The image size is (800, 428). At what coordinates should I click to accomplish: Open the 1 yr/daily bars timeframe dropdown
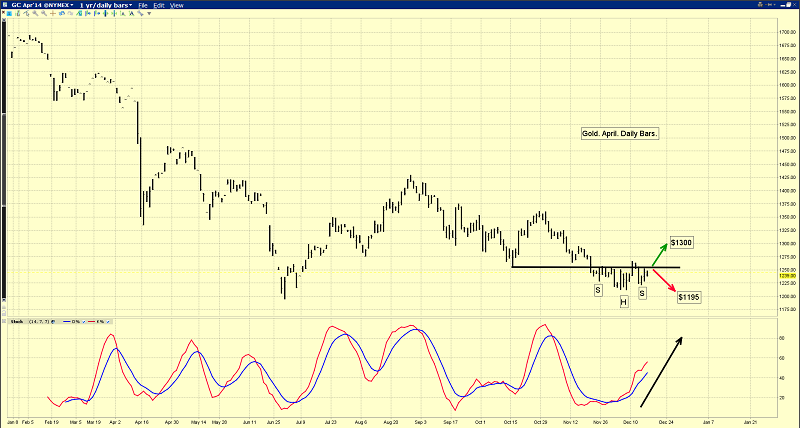105,5
